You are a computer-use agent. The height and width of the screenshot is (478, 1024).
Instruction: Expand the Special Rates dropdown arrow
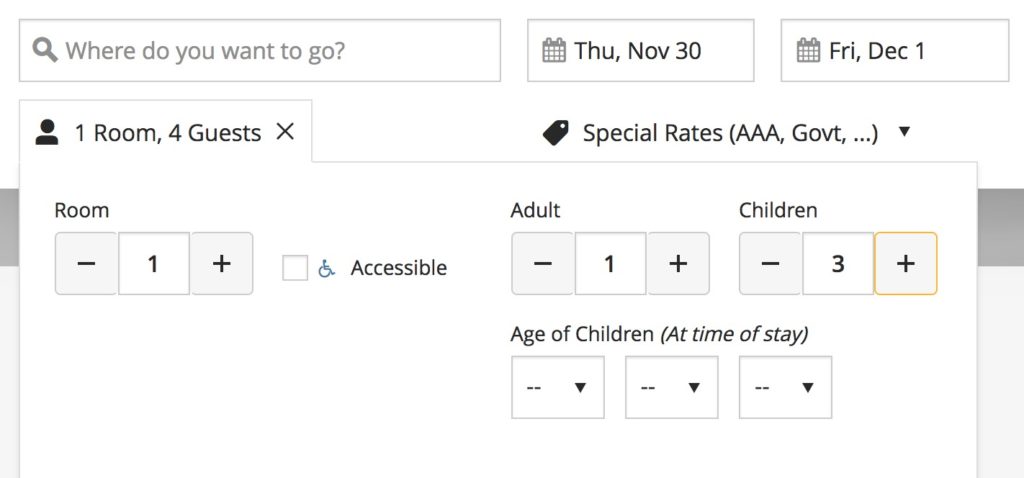tap(905, 132)
